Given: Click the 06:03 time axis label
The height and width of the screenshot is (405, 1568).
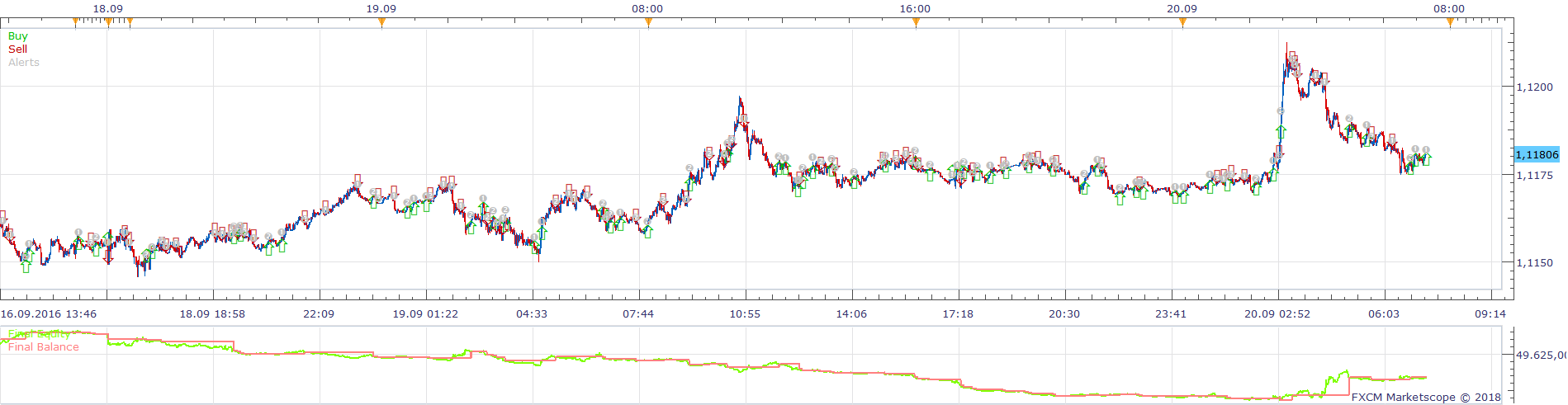Looking at the screenshot, I should [1384, 314].
